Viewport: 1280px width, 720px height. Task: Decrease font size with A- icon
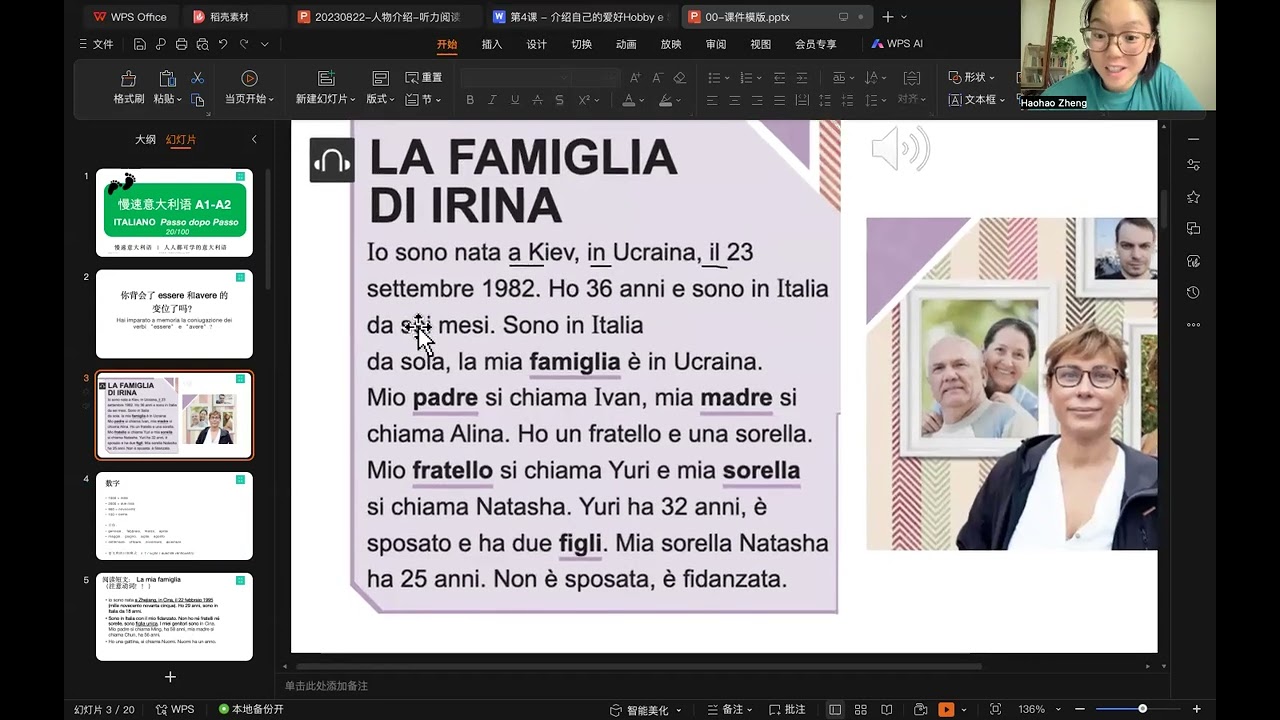(657, 77)
